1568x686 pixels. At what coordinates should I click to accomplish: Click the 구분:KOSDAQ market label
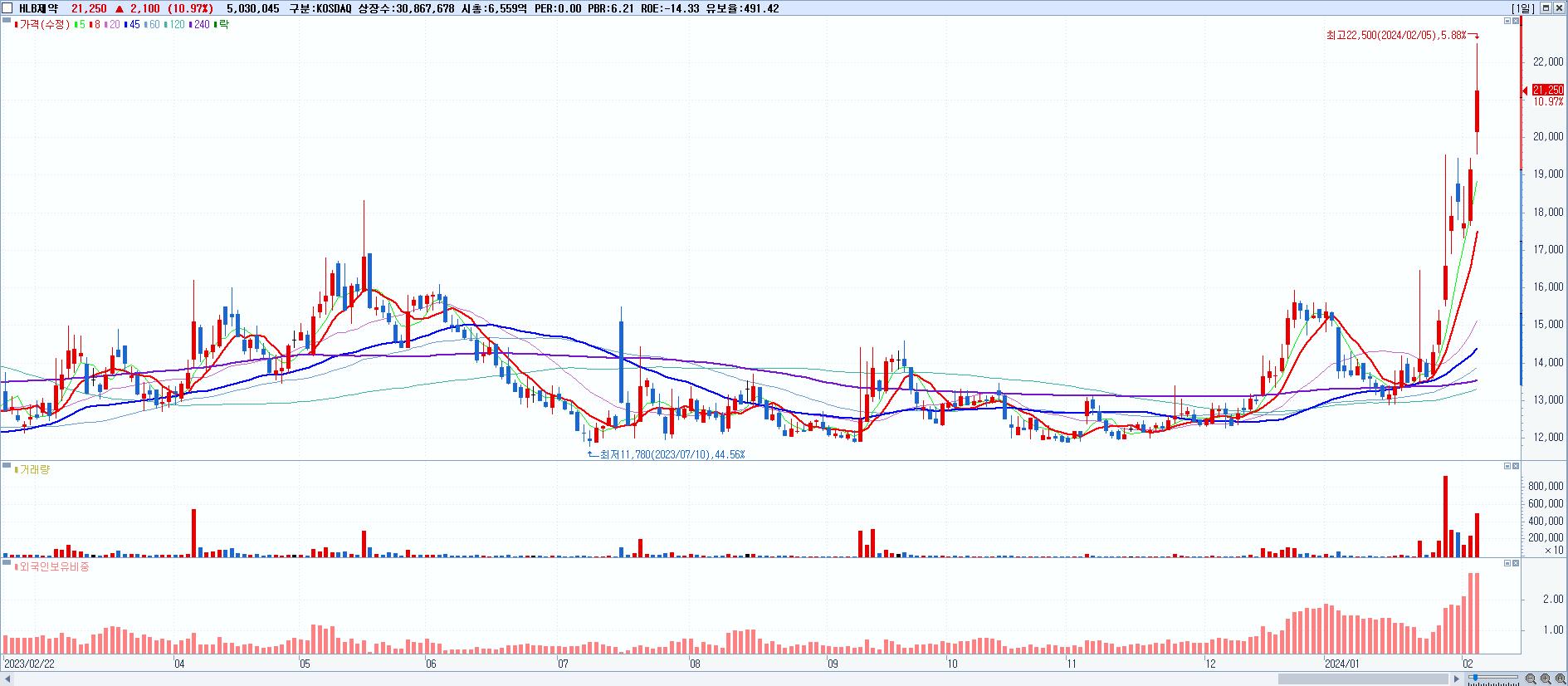[320, 8]
